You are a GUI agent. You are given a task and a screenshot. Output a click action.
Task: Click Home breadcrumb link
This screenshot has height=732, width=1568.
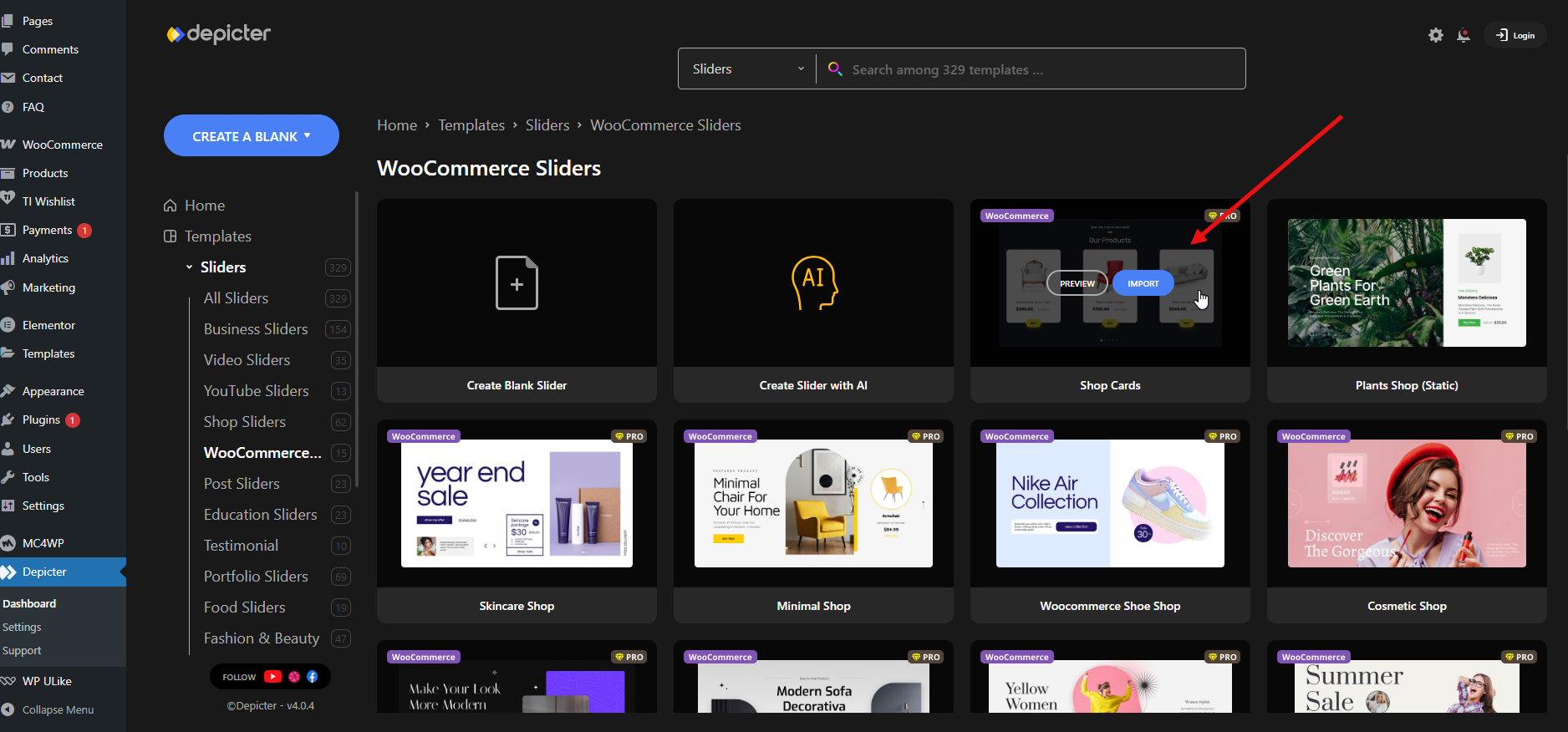coord(397,125)
